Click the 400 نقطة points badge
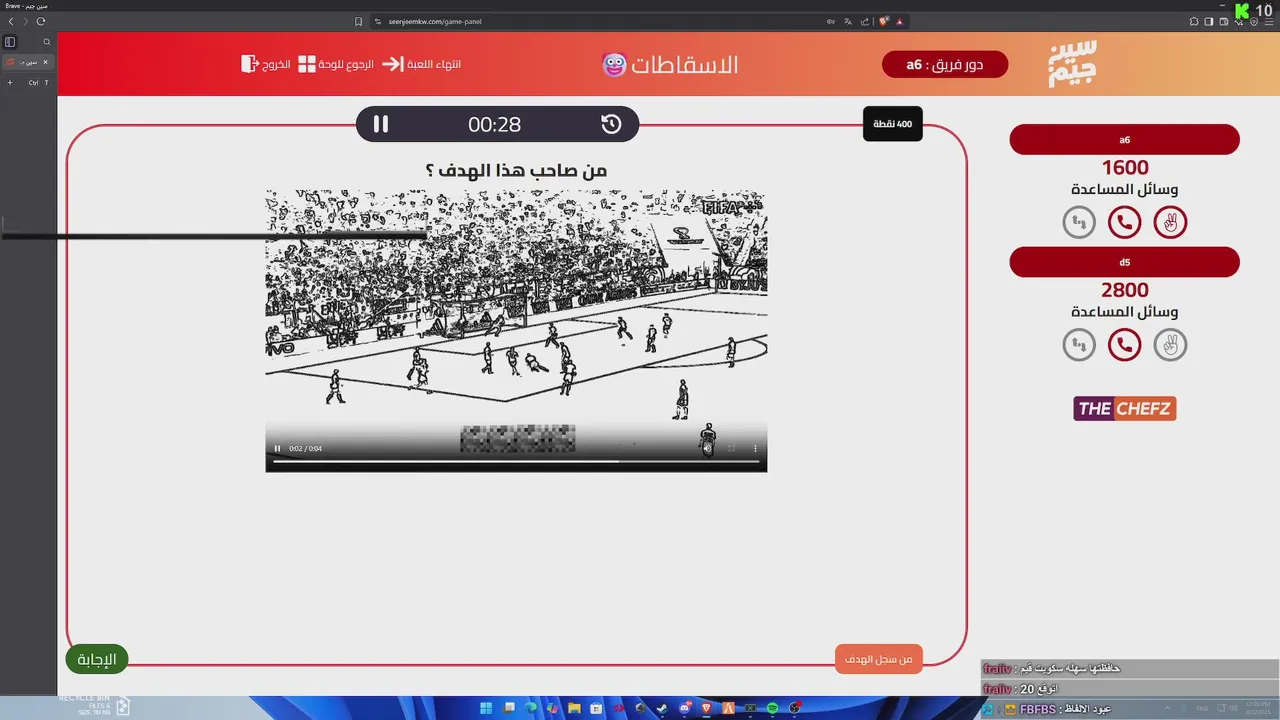1280x720 pixels. [892, 124]
